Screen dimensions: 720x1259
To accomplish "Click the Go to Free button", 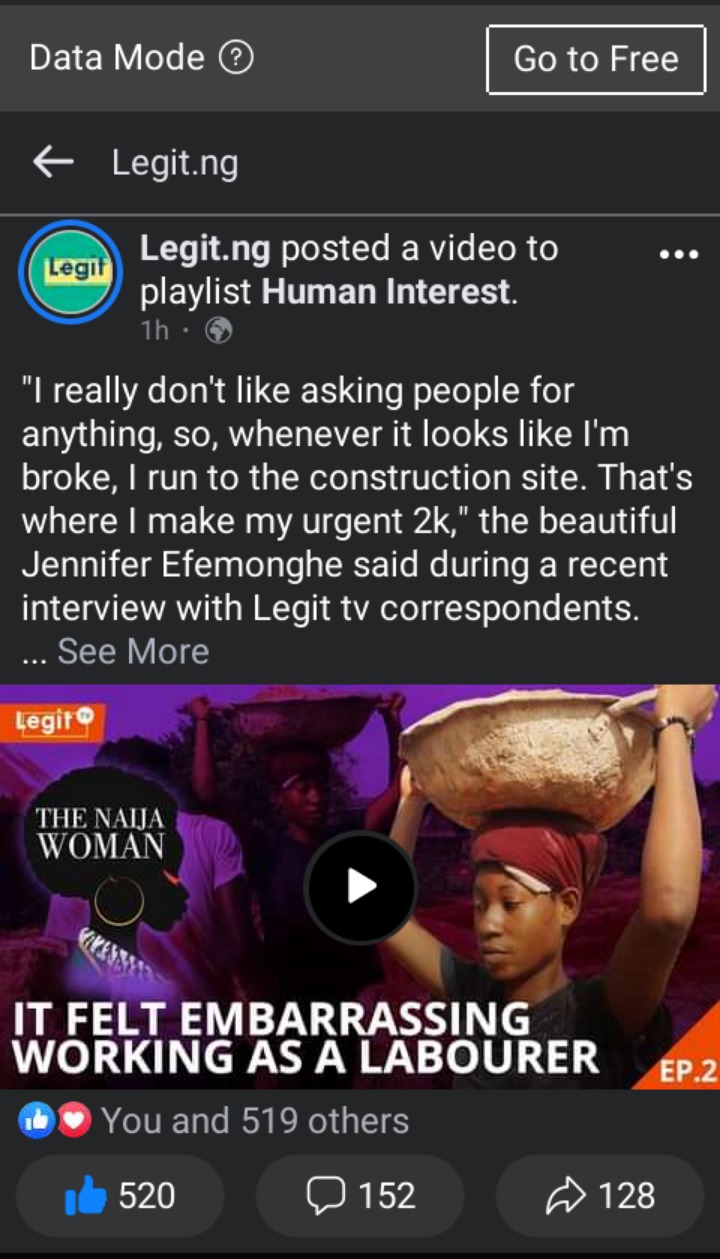I will [596, 59].
